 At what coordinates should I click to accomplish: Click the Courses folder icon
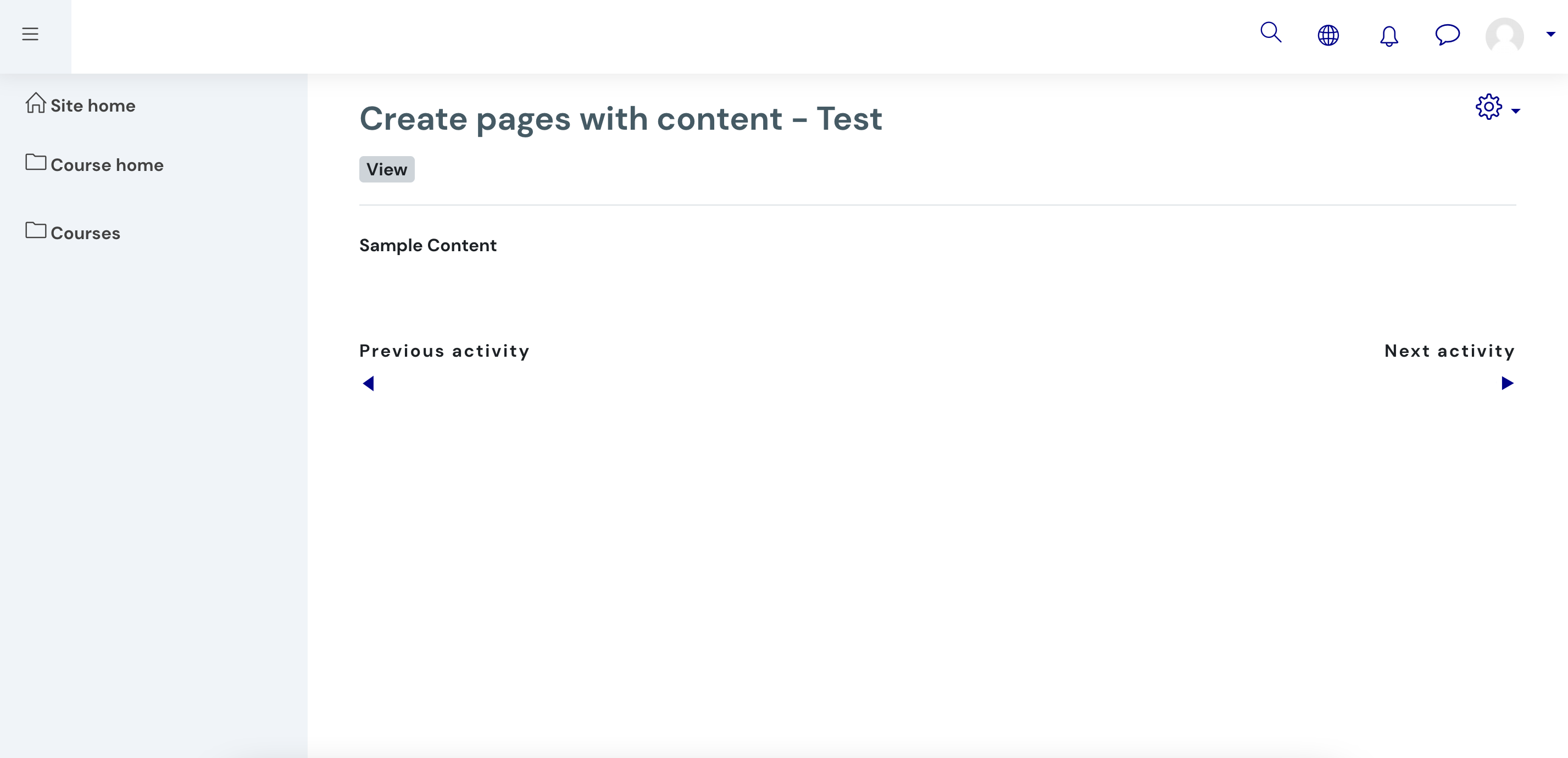pyautogui.click(x=35, y=230)
